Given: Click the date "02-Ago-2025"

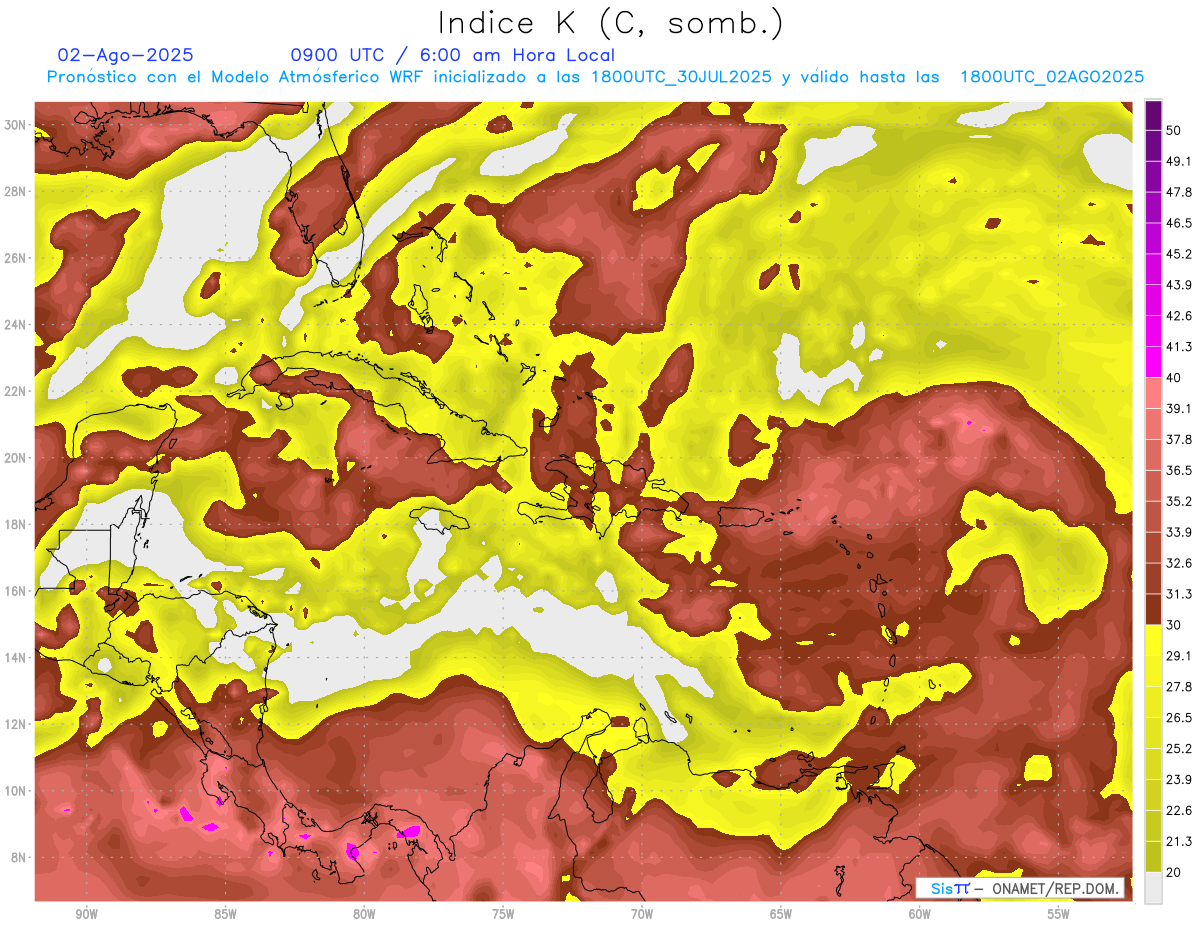Looking at the screenshot, I should click(x=125, y=55).
